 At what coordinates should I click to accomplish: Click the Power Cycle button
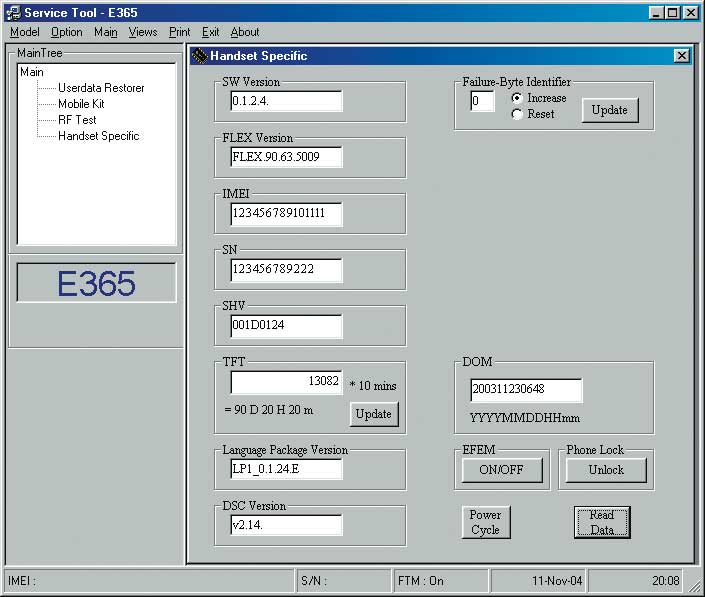[x=486, y=522]
